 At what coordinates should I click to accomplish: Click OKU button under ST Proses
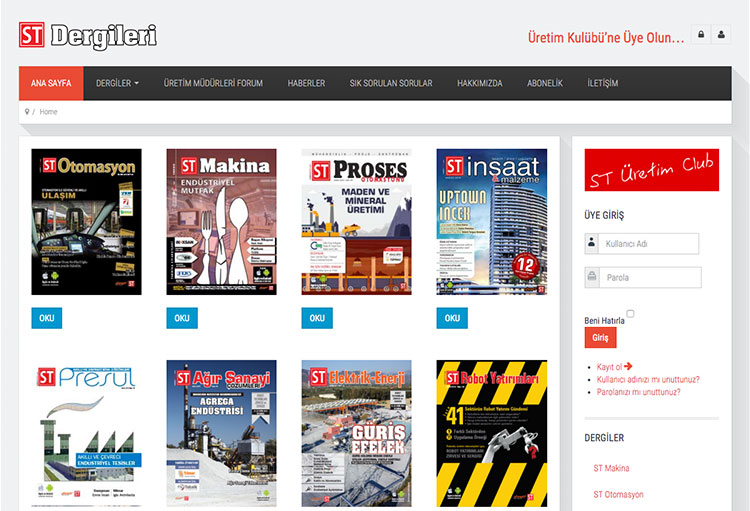[x=317, y=318]
